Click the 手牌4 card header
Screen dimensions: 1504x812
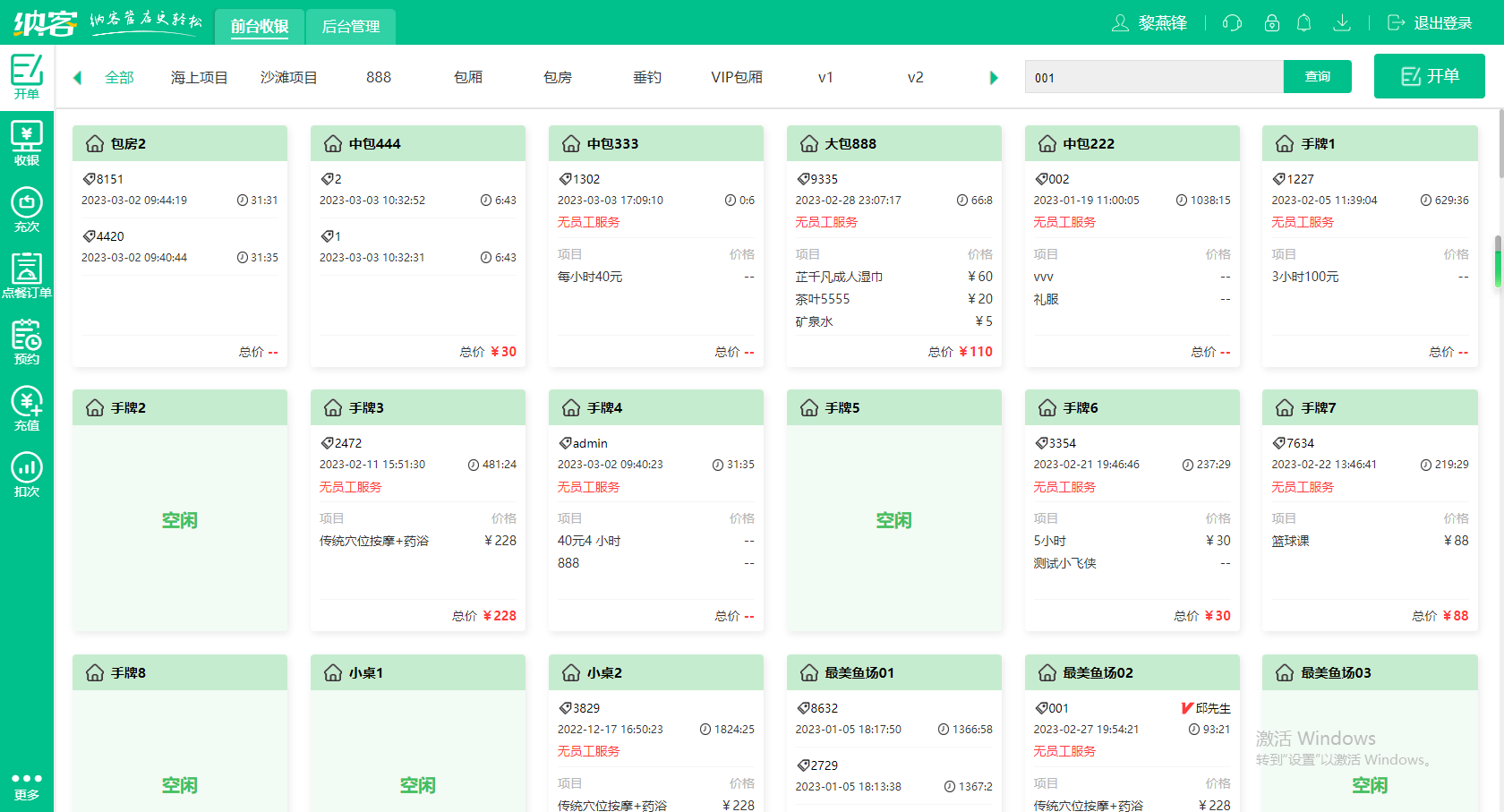click(x=656, y=407)
